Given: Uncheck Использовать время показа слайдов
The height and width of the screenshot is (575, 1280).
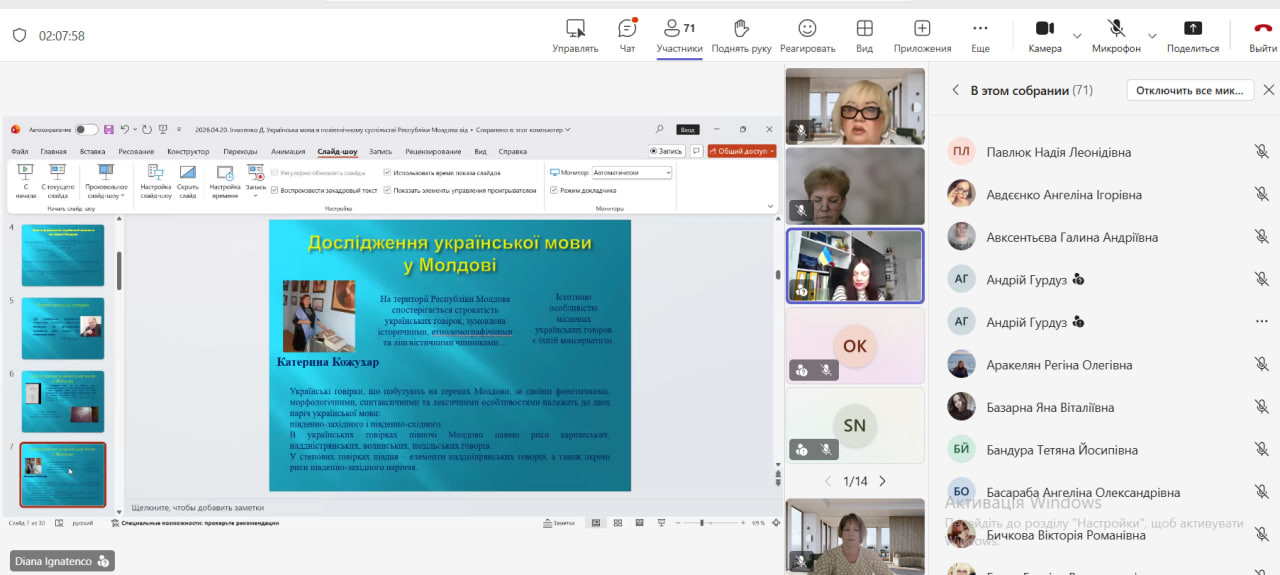Looking at the screenshot, I should pos(386,172).
